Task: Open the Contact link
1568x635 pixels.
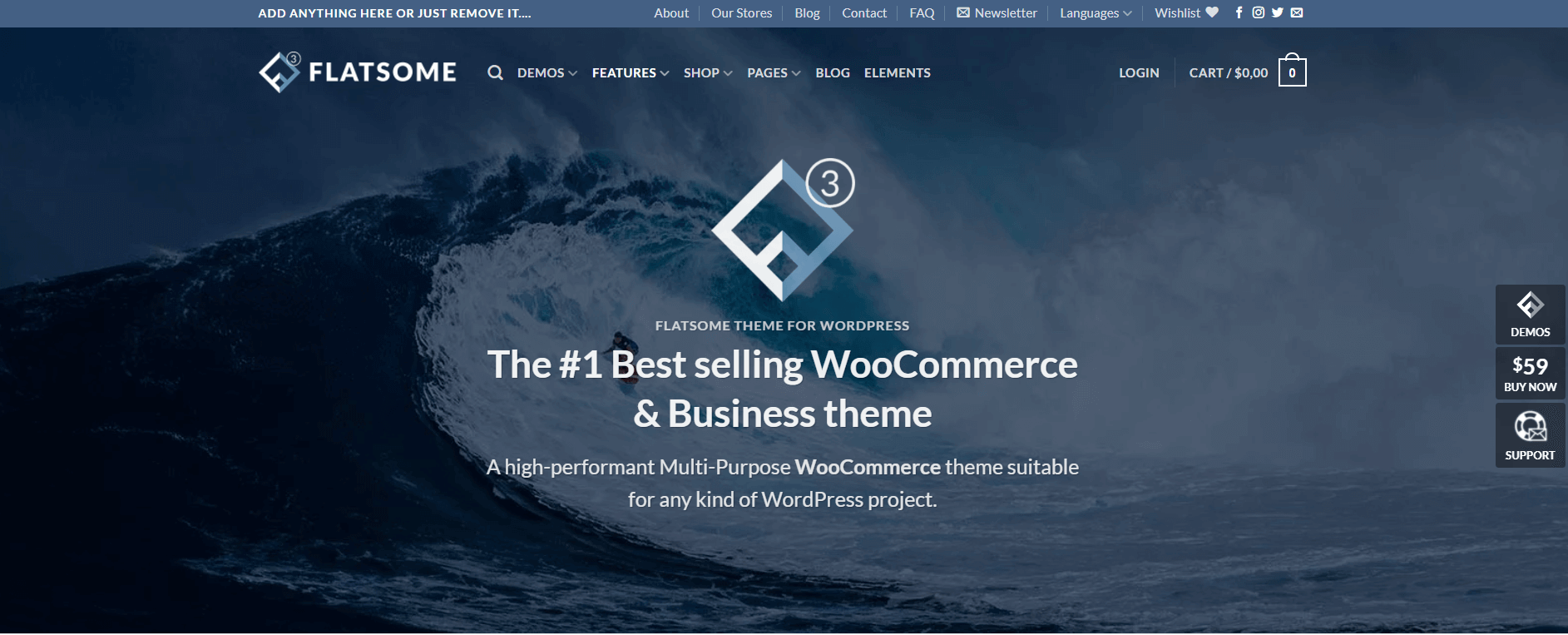Action: tap(864, 12)
